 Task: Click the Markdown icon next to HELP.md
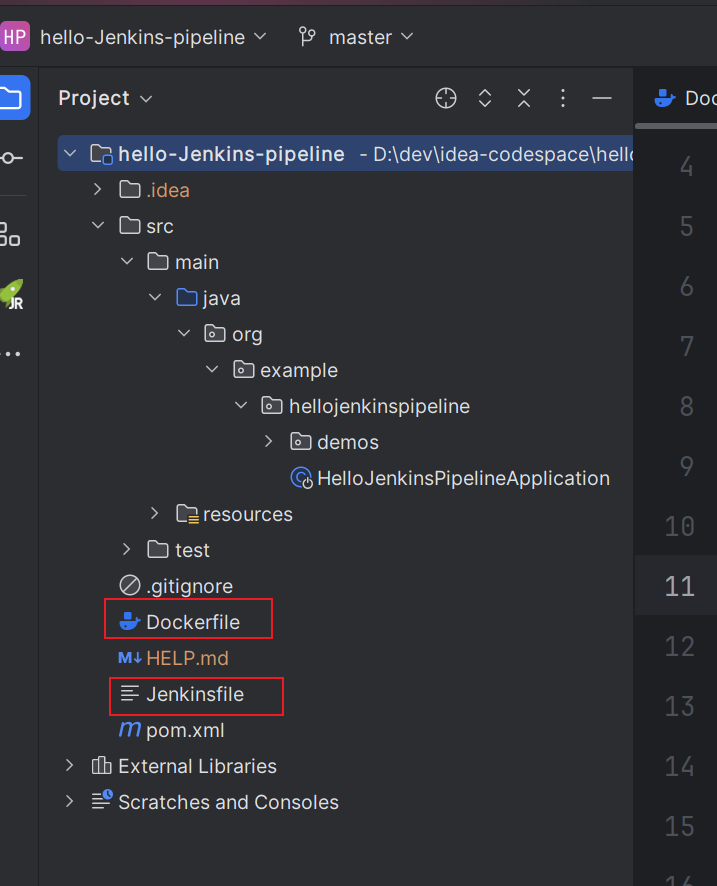point(129,658)
